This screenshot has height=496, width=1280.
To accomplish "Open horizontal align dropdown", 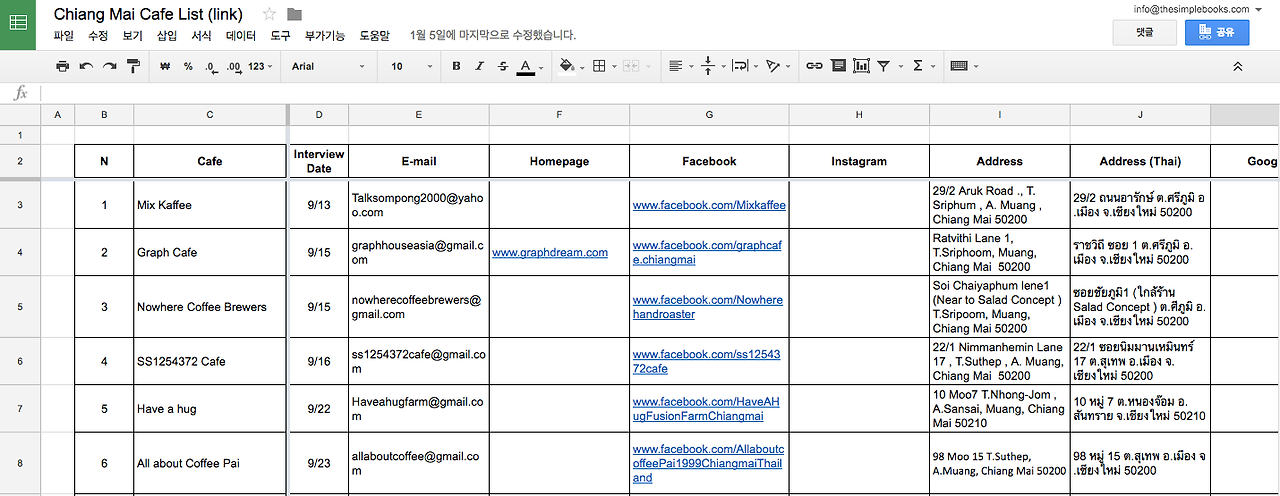I will pos(679,66).
